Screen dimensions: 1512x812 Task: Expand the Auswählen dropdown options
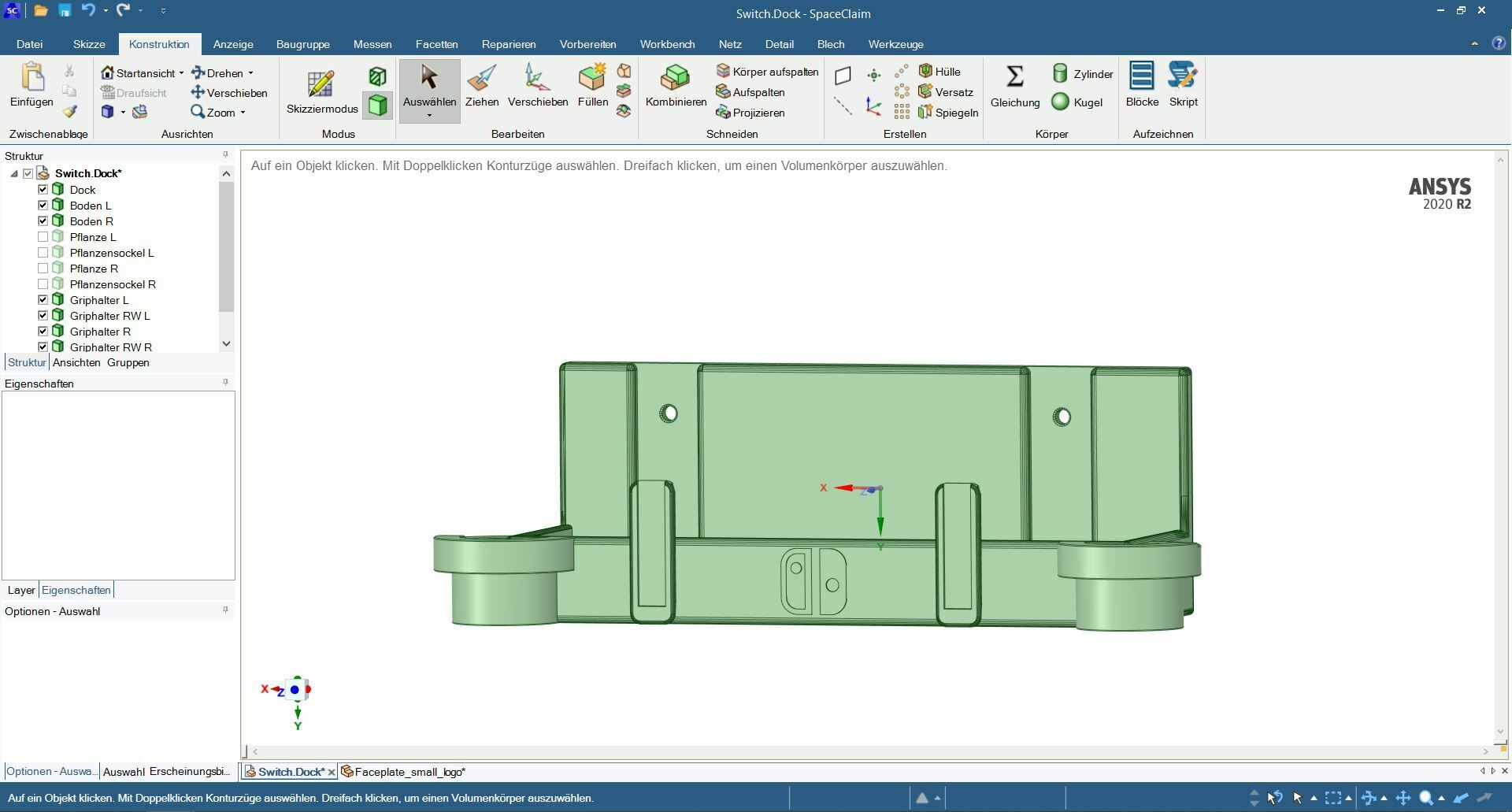pyautogui.click(x=429, y=116)
